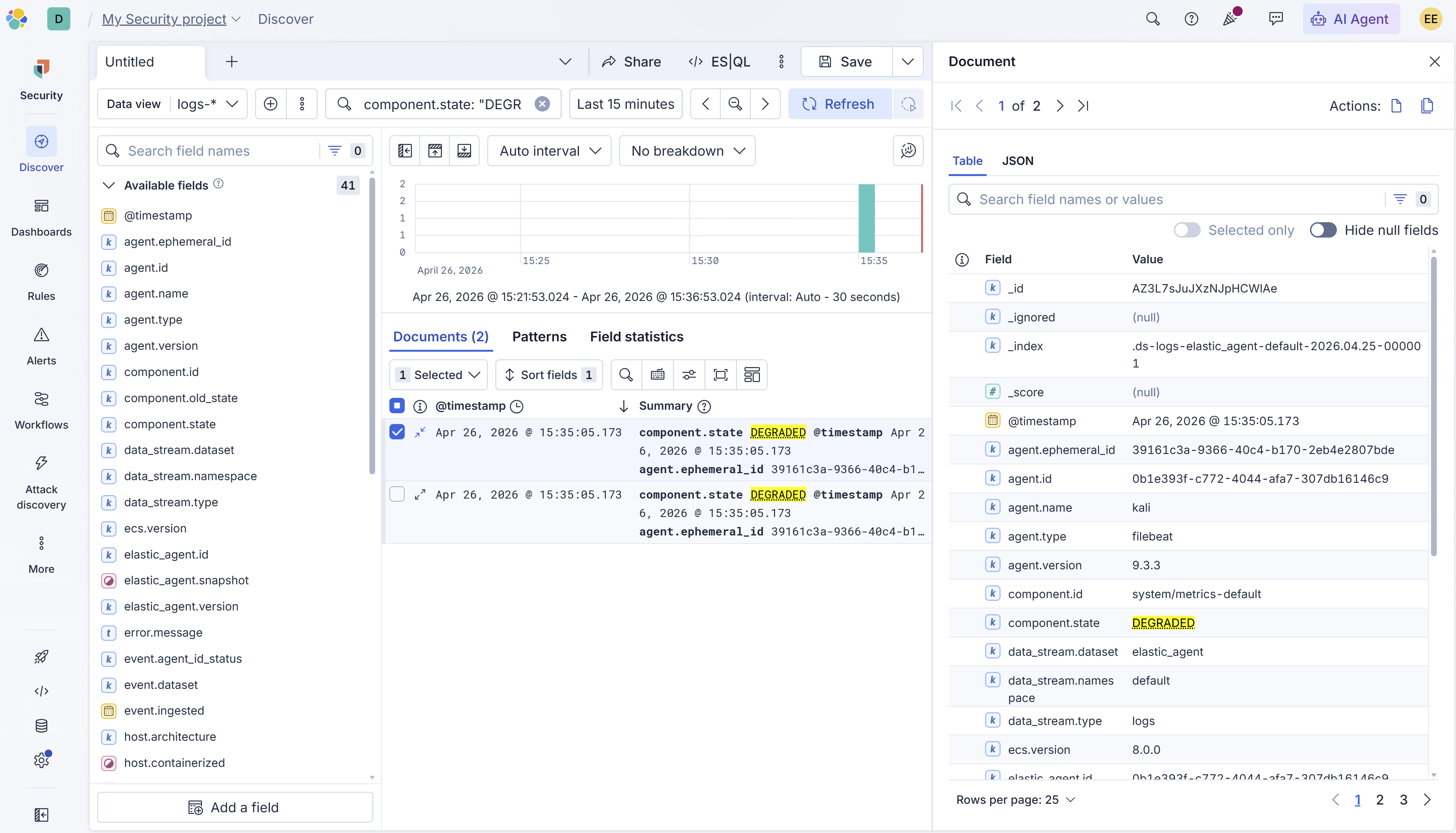Click the Add a field button
1456x833 pixels.
click(x=235, y=807)
